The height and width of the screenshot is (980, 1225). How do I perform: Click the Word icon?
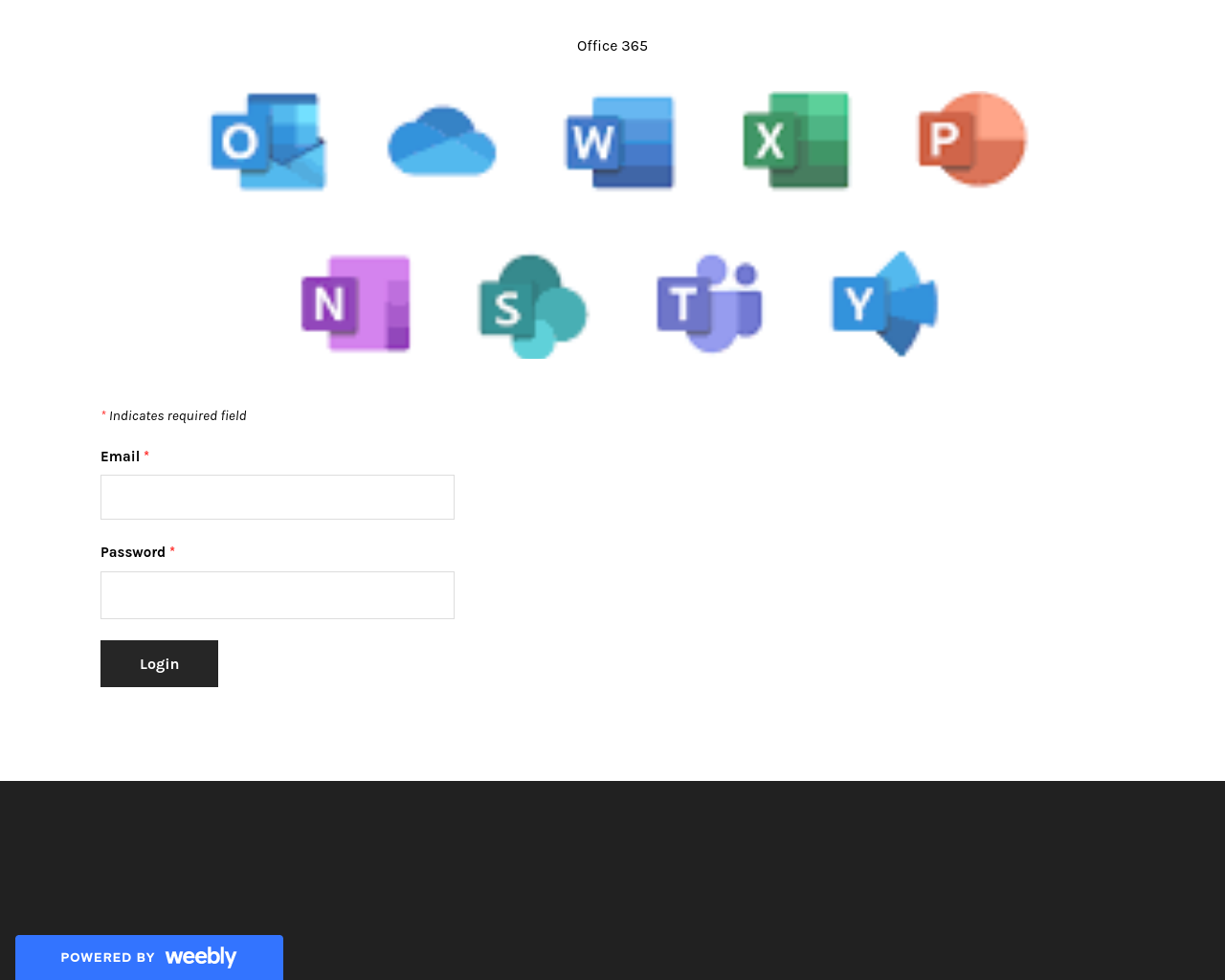coord(620,142)
